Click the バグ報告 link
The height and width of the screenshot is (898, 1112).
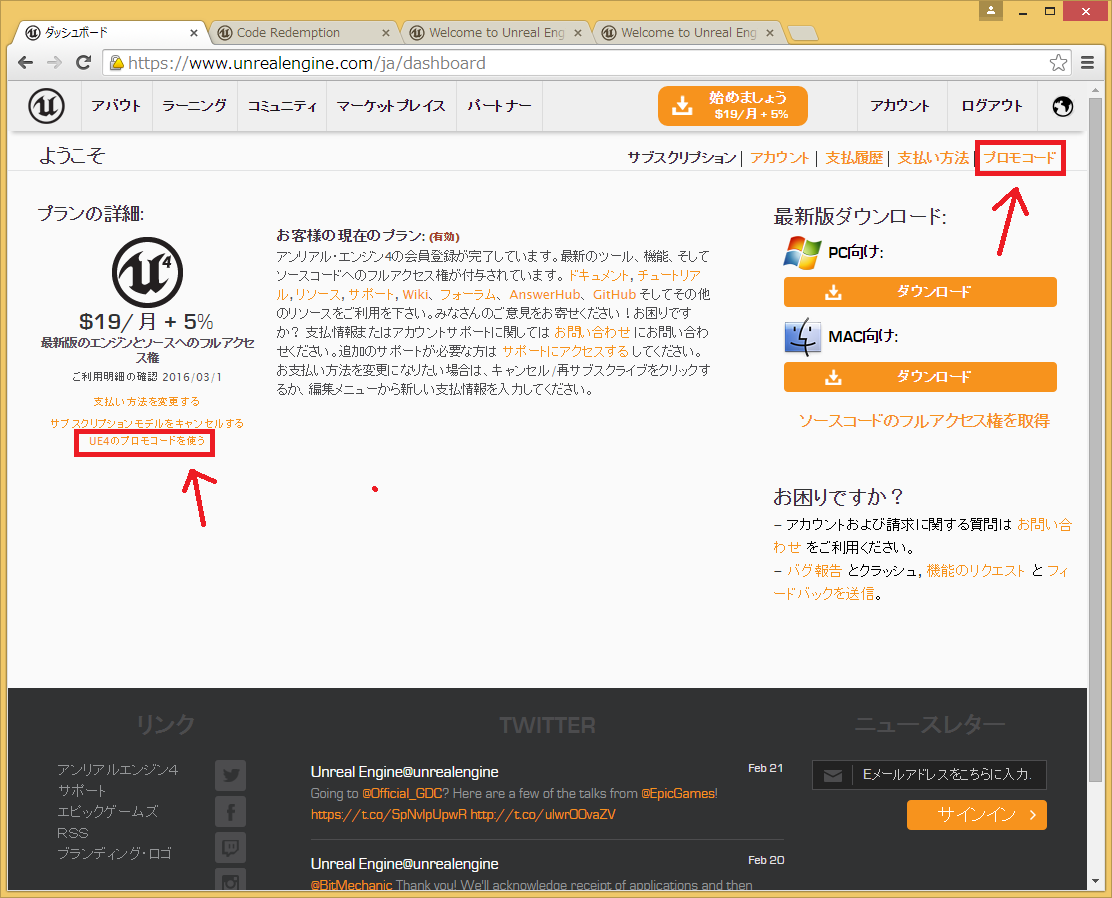pyautogui.click(x=814, y=571)
